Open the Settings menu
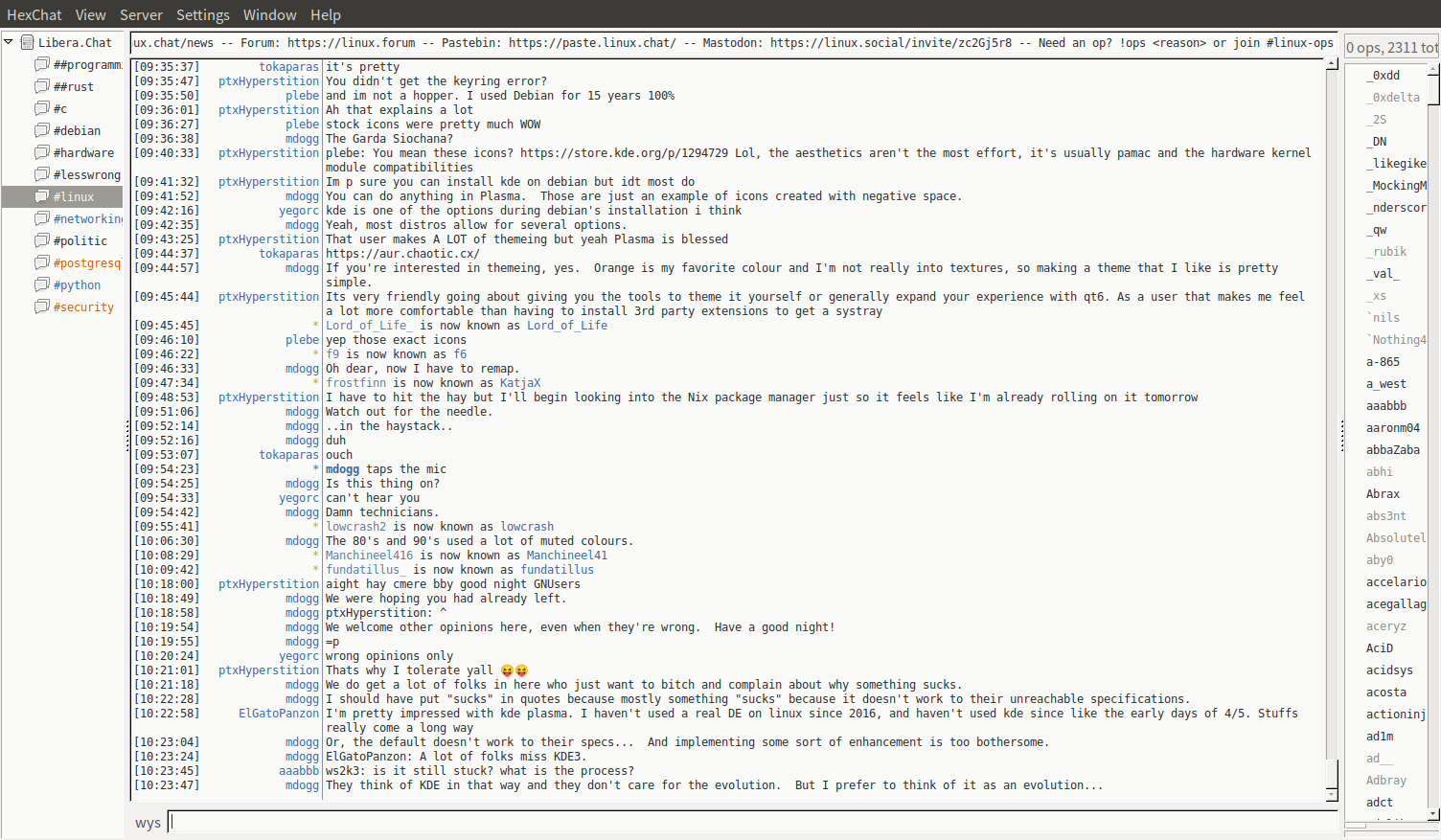The height and width of the screenshot is (840, 1441). (202, 14)
